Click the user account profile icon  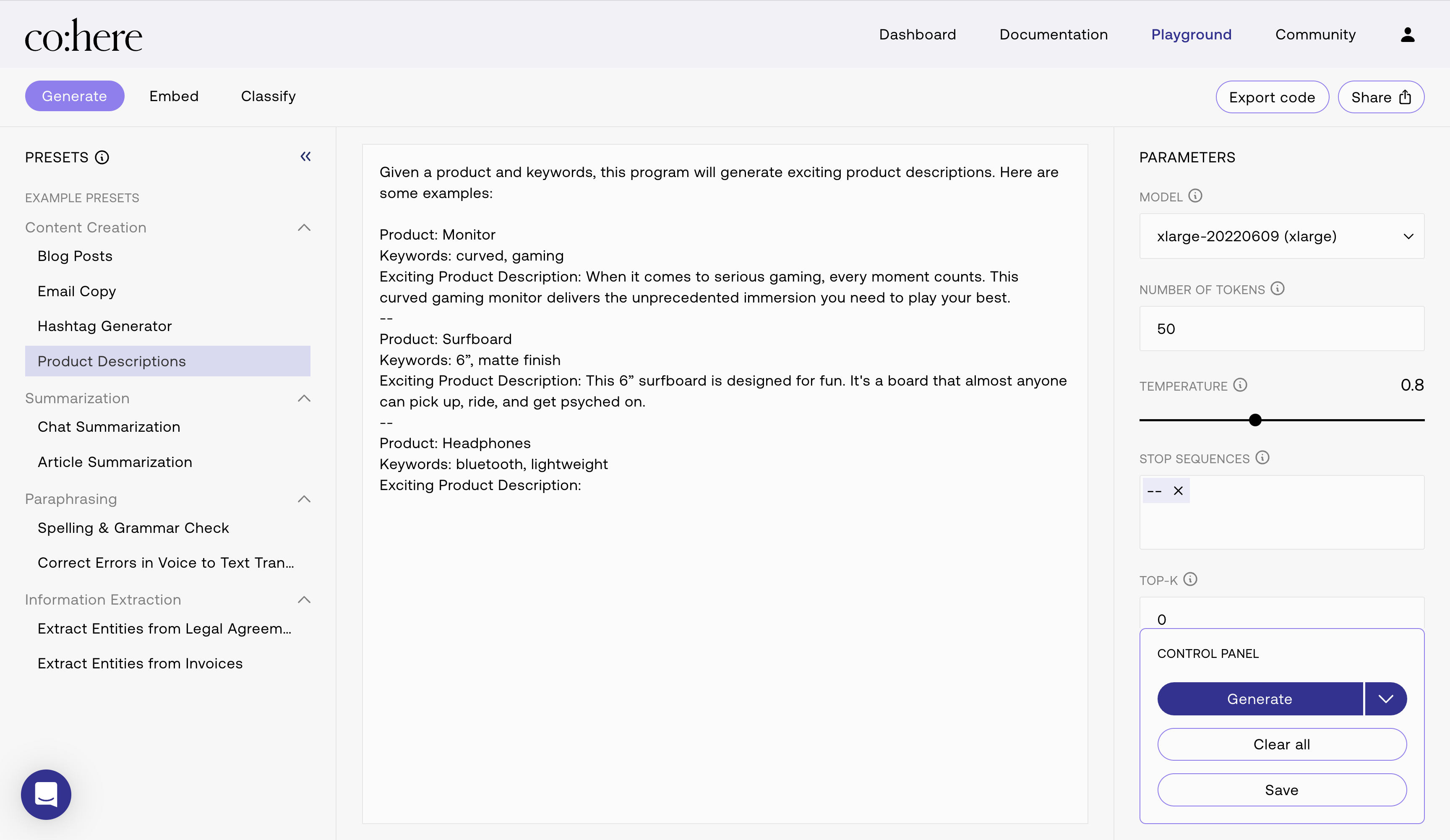[1408, 34]
